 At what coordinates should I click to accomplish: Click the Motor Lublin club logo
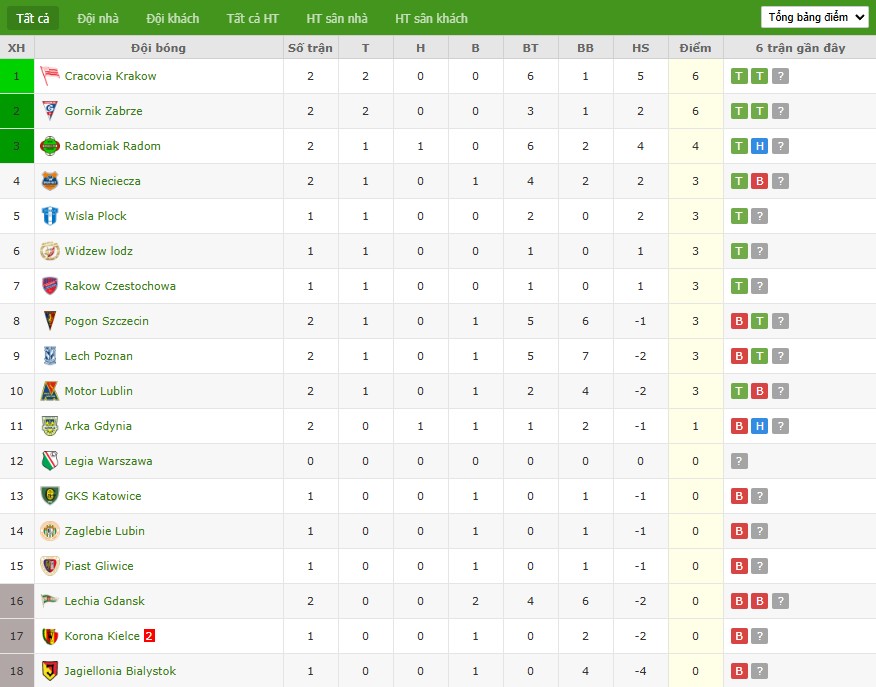pyautogui.click(x=50, y=391)
